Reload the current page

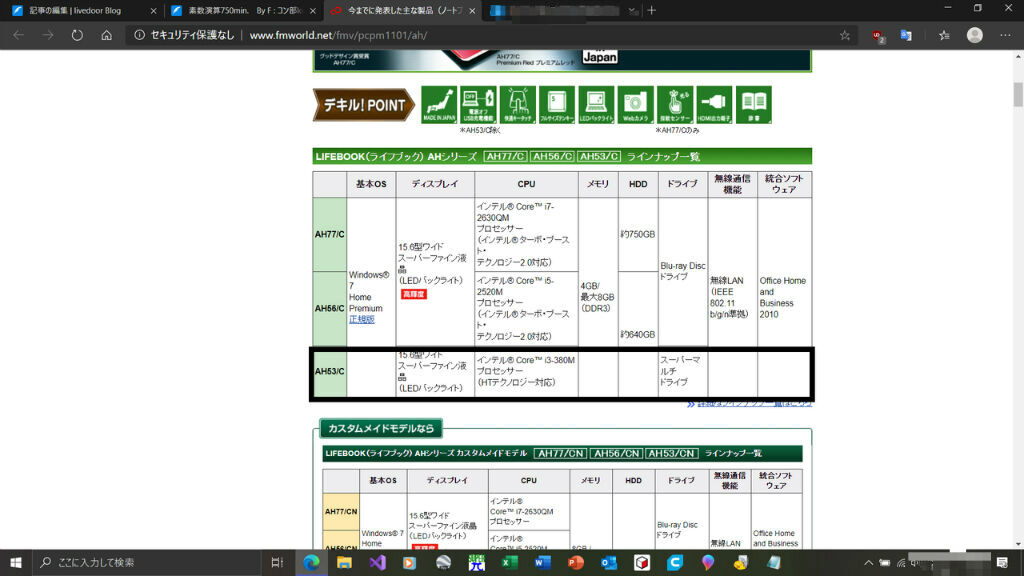click(x=77, y=35)
